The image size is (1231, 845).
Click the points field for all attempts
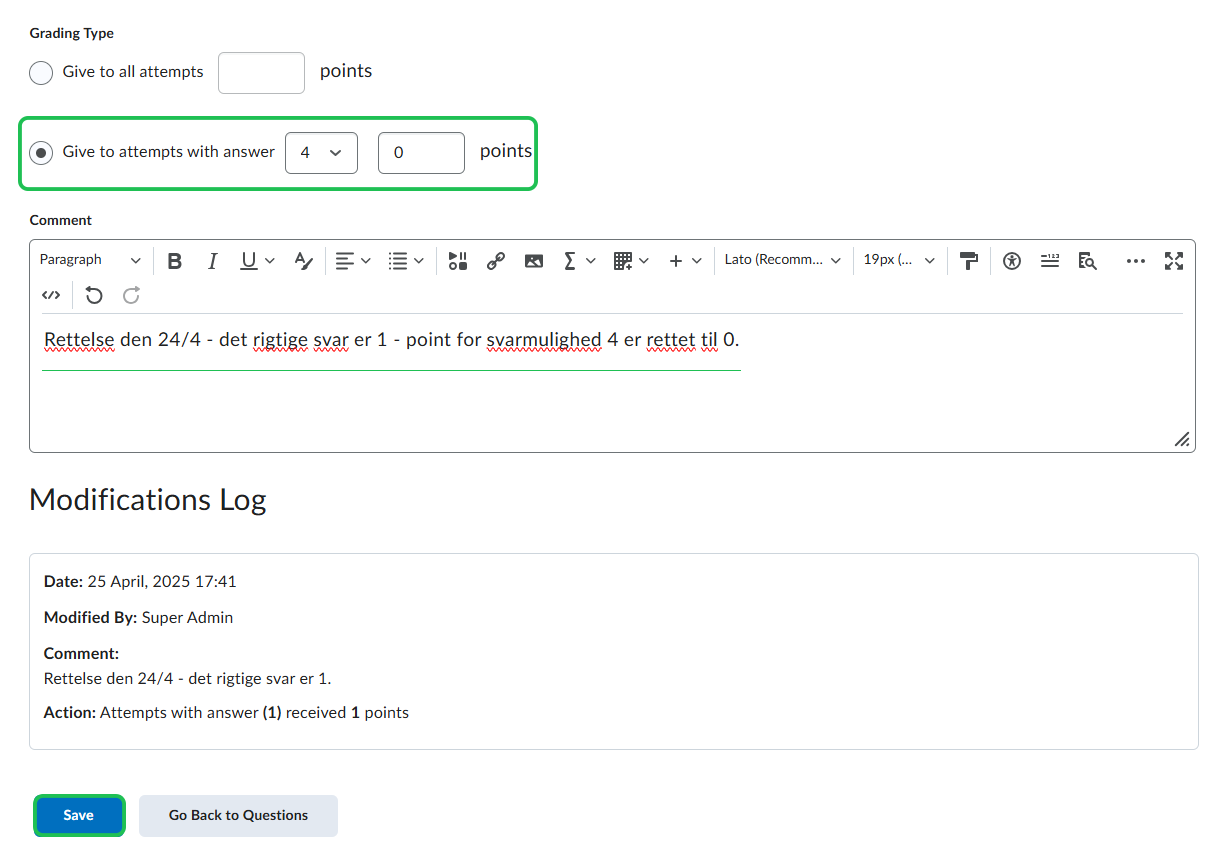click(261, 73)
